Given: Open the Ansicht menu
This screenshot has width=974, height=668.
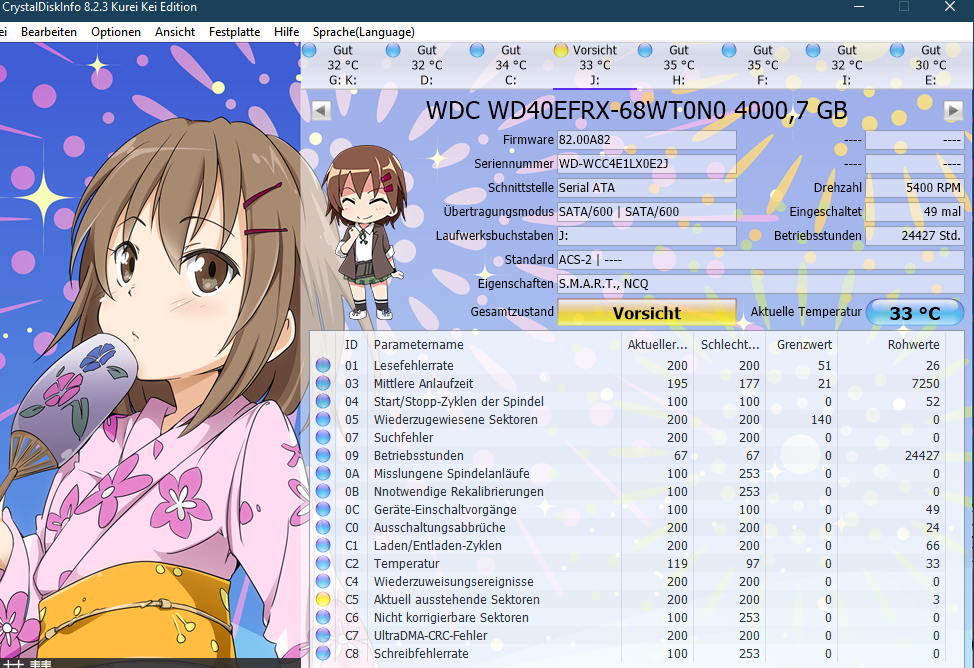Looking at the screenshot, I should click(x=175, y=32).
